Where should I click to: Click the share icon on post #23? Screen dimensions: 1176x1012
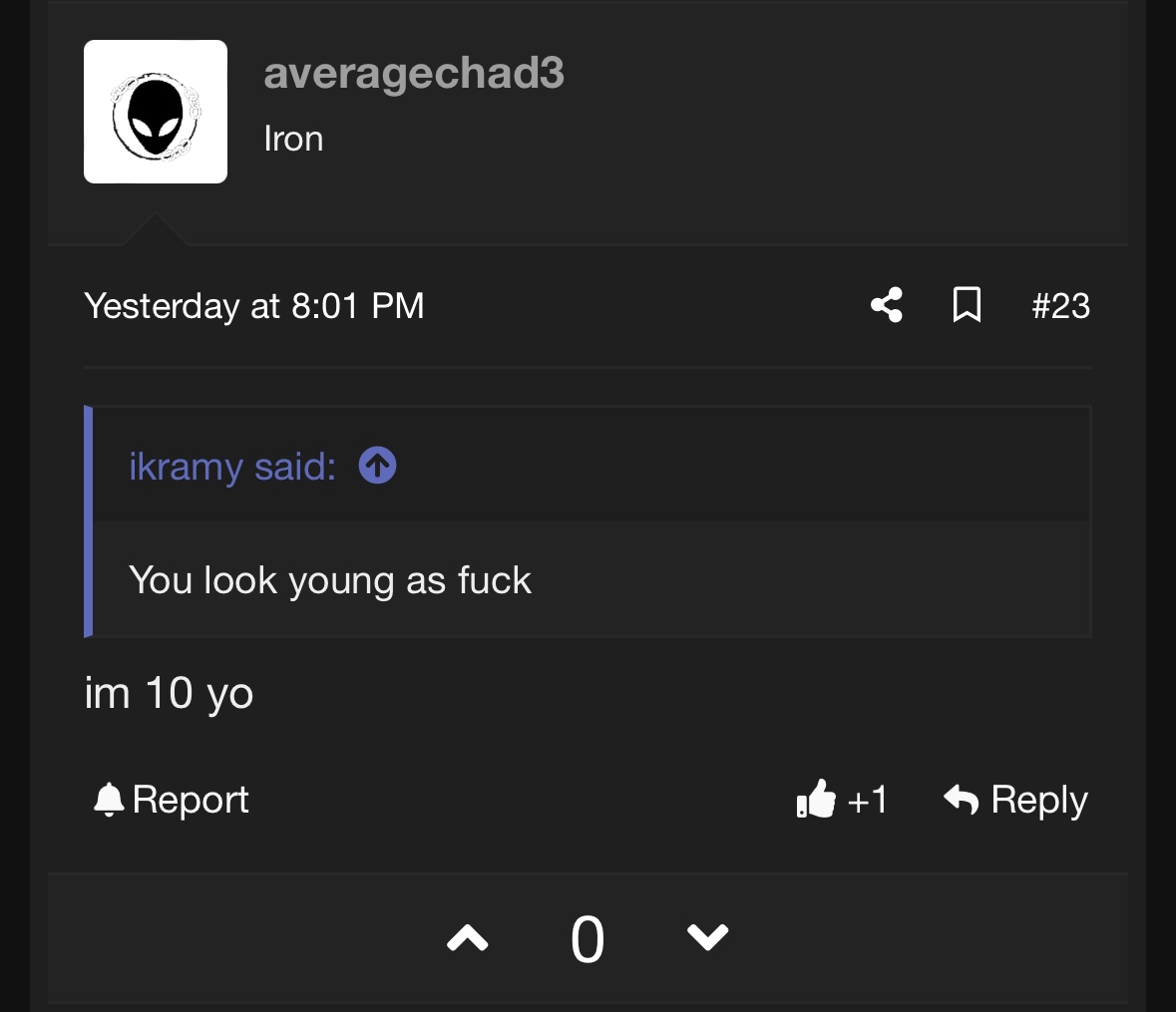click(x=887, y=305)
